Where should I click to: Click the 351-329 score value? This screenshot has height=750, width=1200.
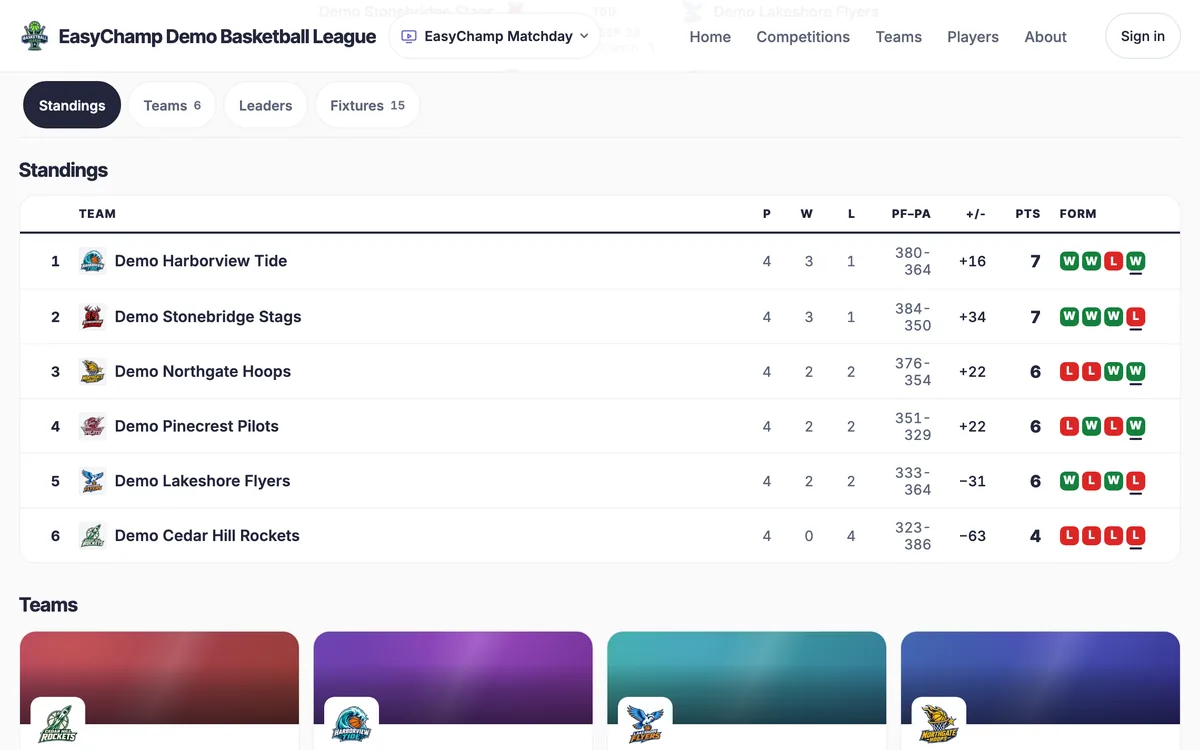coord(913,426)
